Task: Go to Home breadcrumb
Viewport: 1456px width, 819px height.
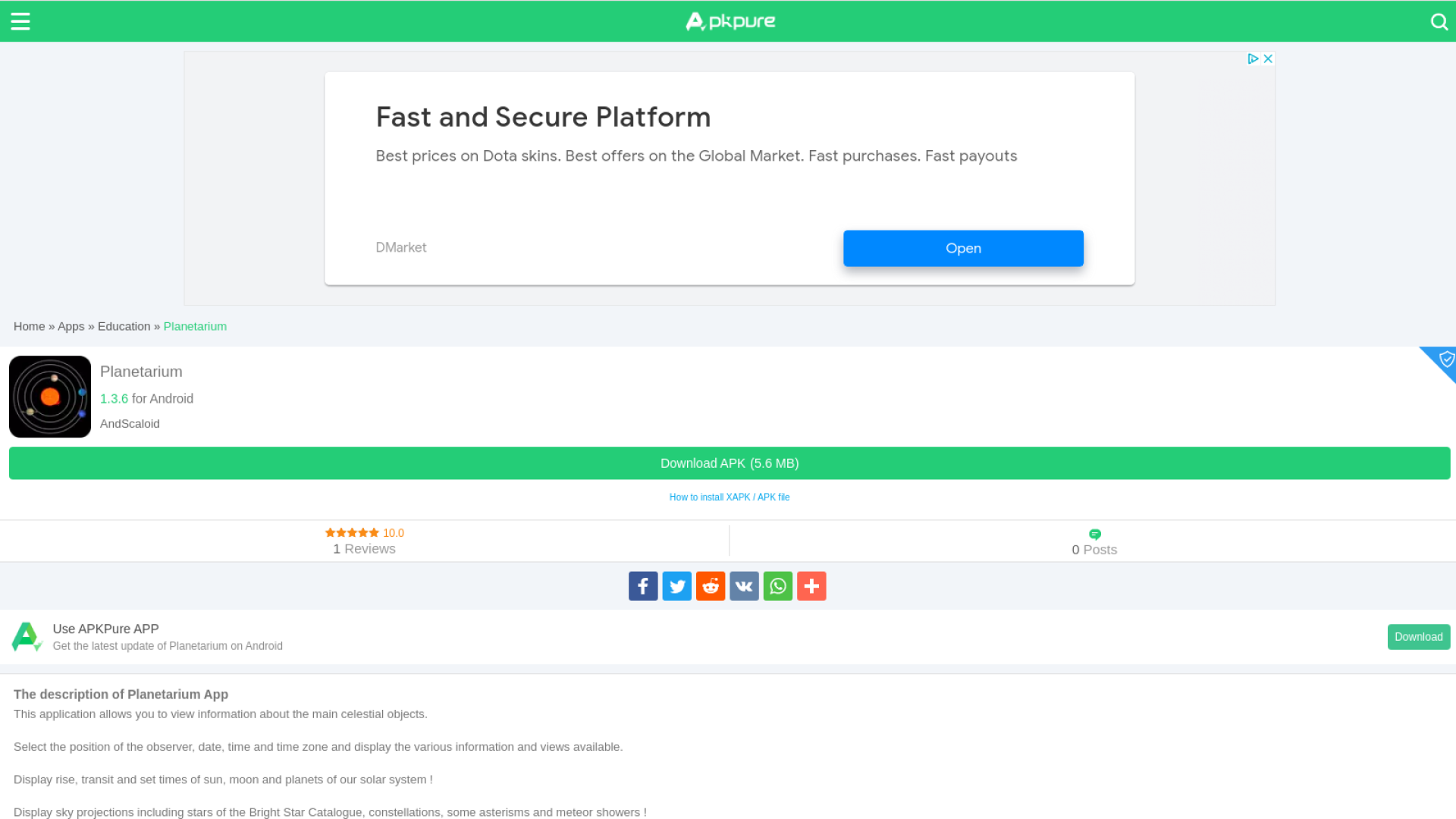Action: (x=29, y=327)
